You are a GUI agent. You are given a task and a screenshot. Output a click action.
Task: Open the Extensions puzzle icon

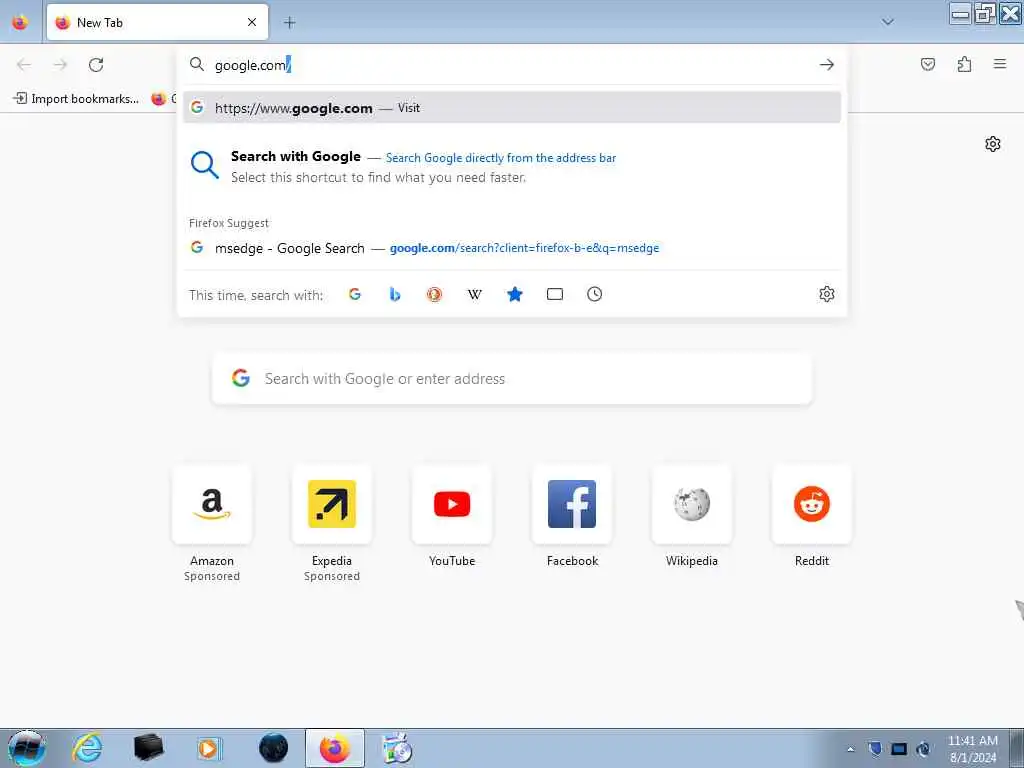point(964,64)
